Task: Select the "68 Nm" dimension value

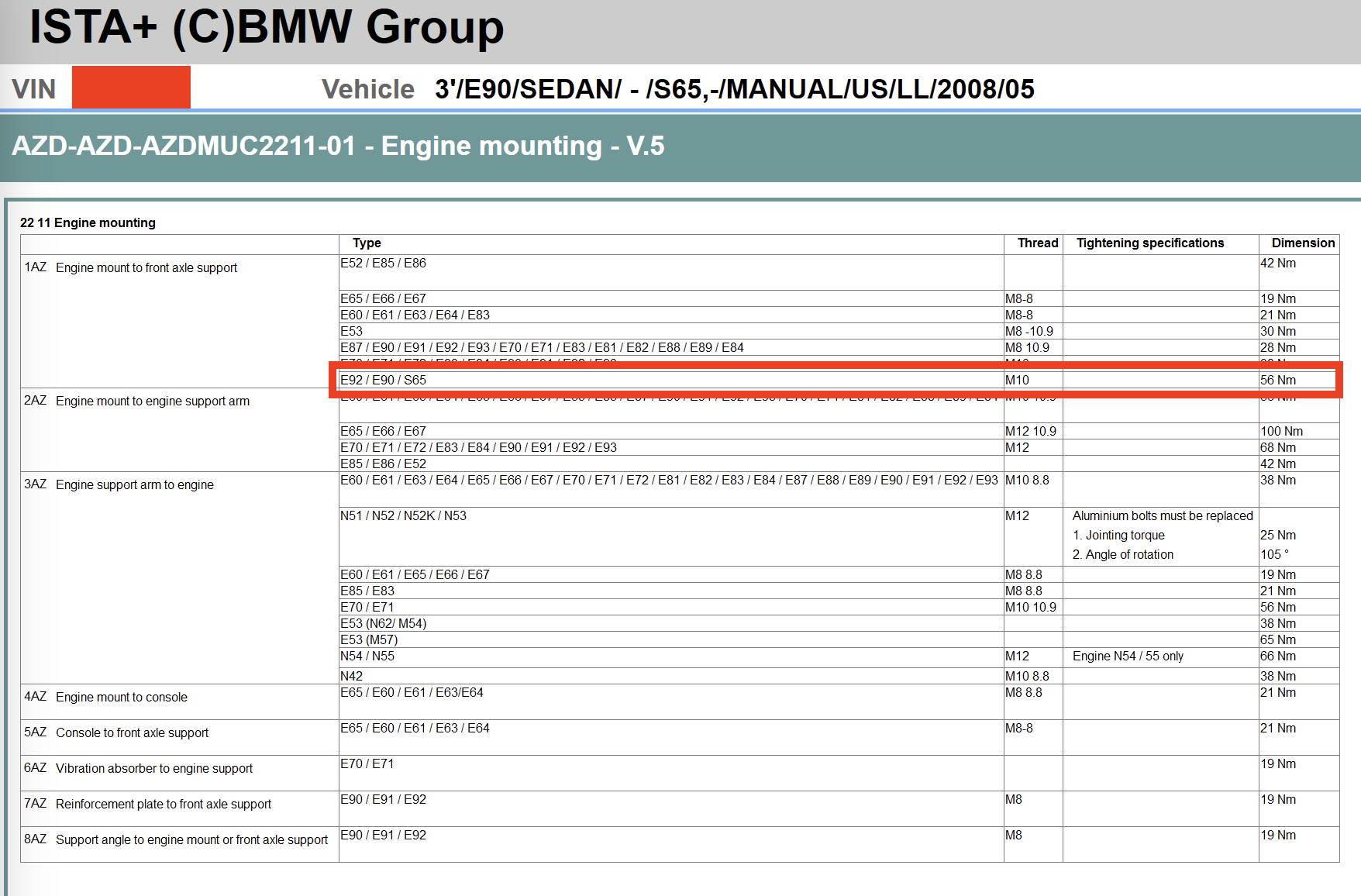Action: coord(1278,447)
